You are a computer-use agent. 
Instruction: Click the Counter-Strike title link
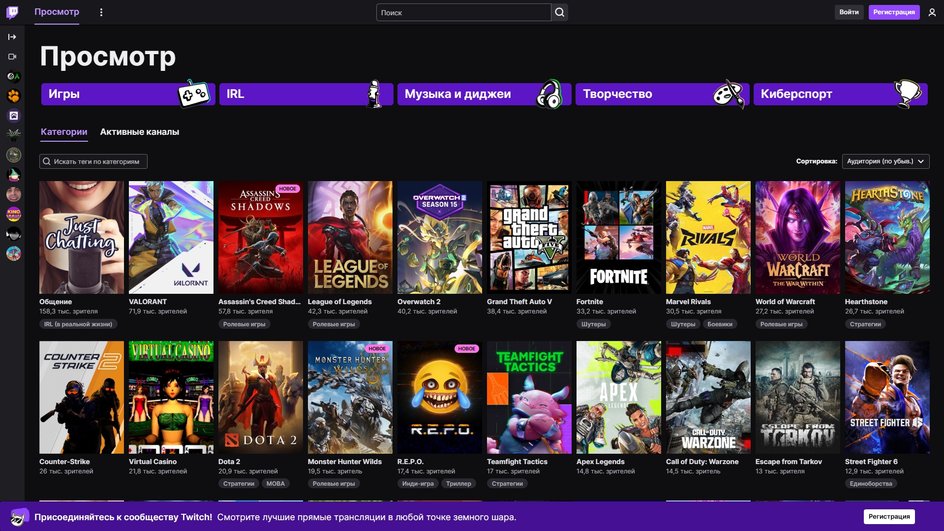click(64, 462)
